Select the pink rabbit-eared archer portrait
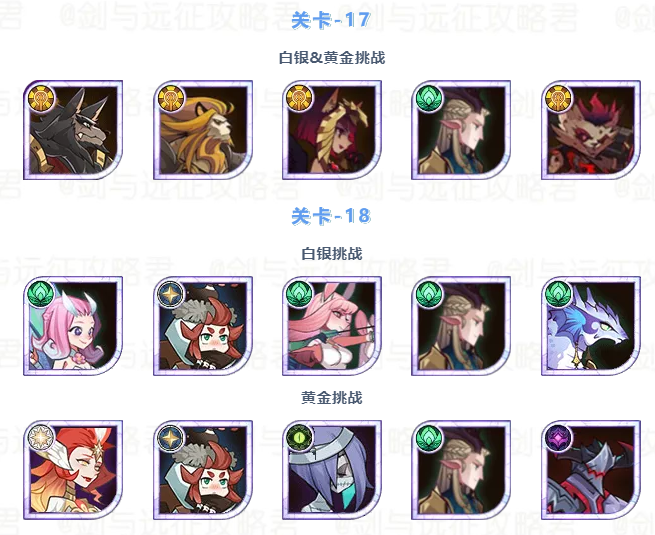The height and width of the screenshot is (535, 655). 332,326
